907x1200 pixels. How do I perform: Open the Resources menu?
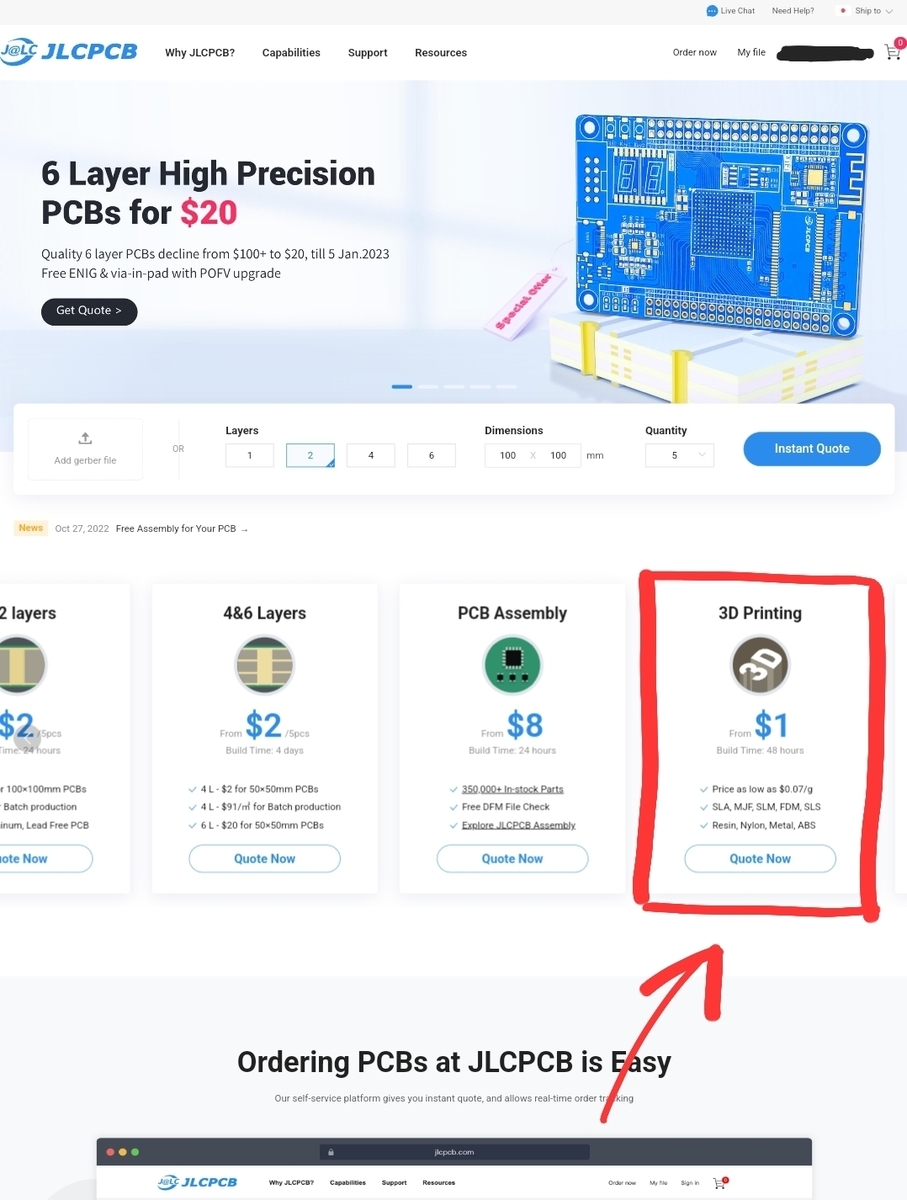click(x=441, y=53)
